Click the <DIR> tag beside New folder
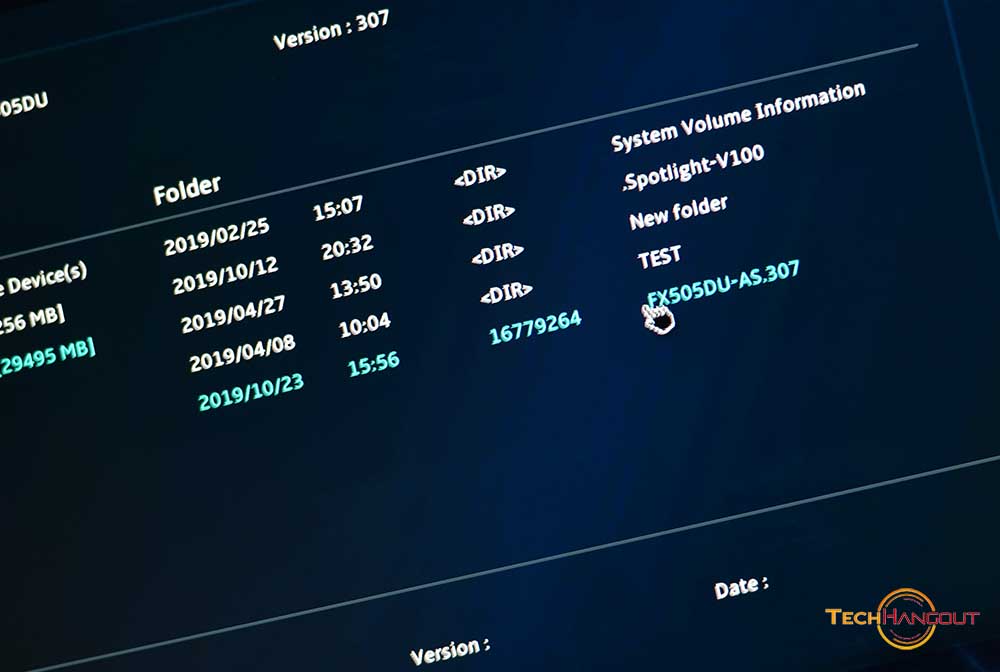The width and height of the screenshot is (1000, 672). (497, 254)
